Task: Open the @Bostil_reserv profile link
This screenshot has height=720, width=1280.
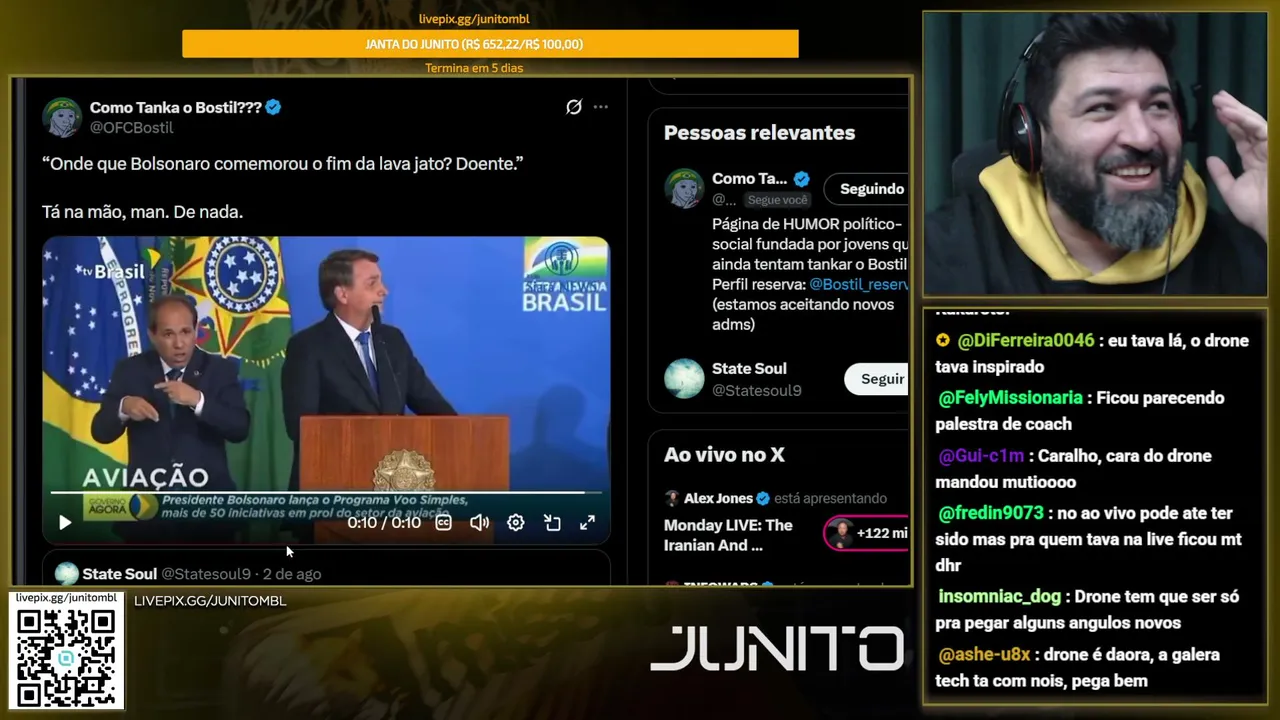Action: pos(858,285)
